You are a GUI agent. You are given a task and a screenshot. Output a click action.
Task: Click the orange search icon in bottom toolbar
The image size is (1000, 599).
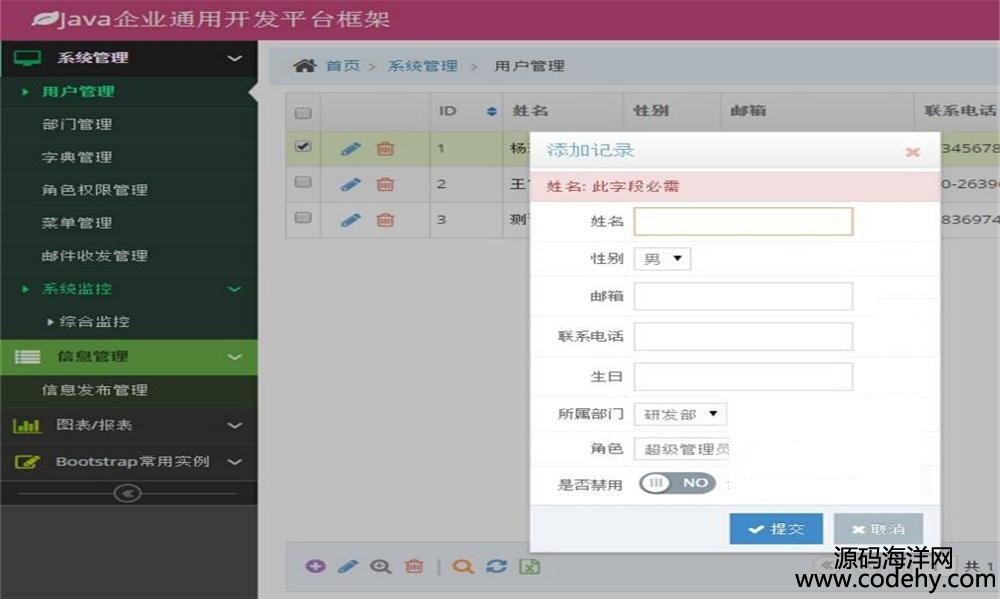coord(462,566)
